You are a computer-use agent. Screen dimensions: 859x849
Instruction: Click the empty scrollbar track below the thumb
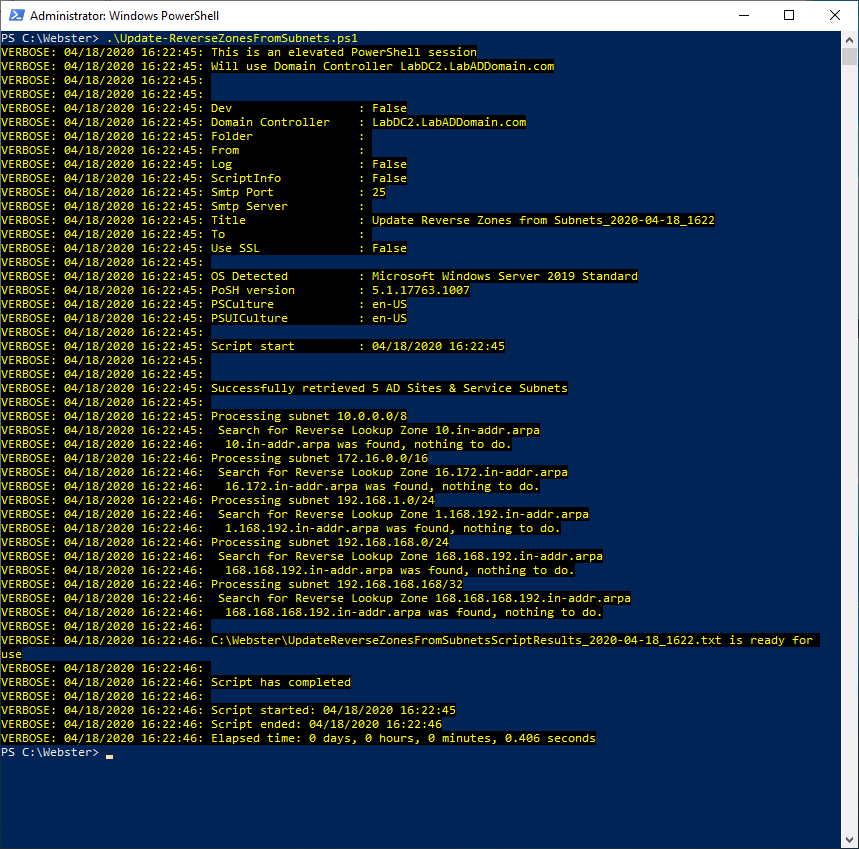(849, 450)
